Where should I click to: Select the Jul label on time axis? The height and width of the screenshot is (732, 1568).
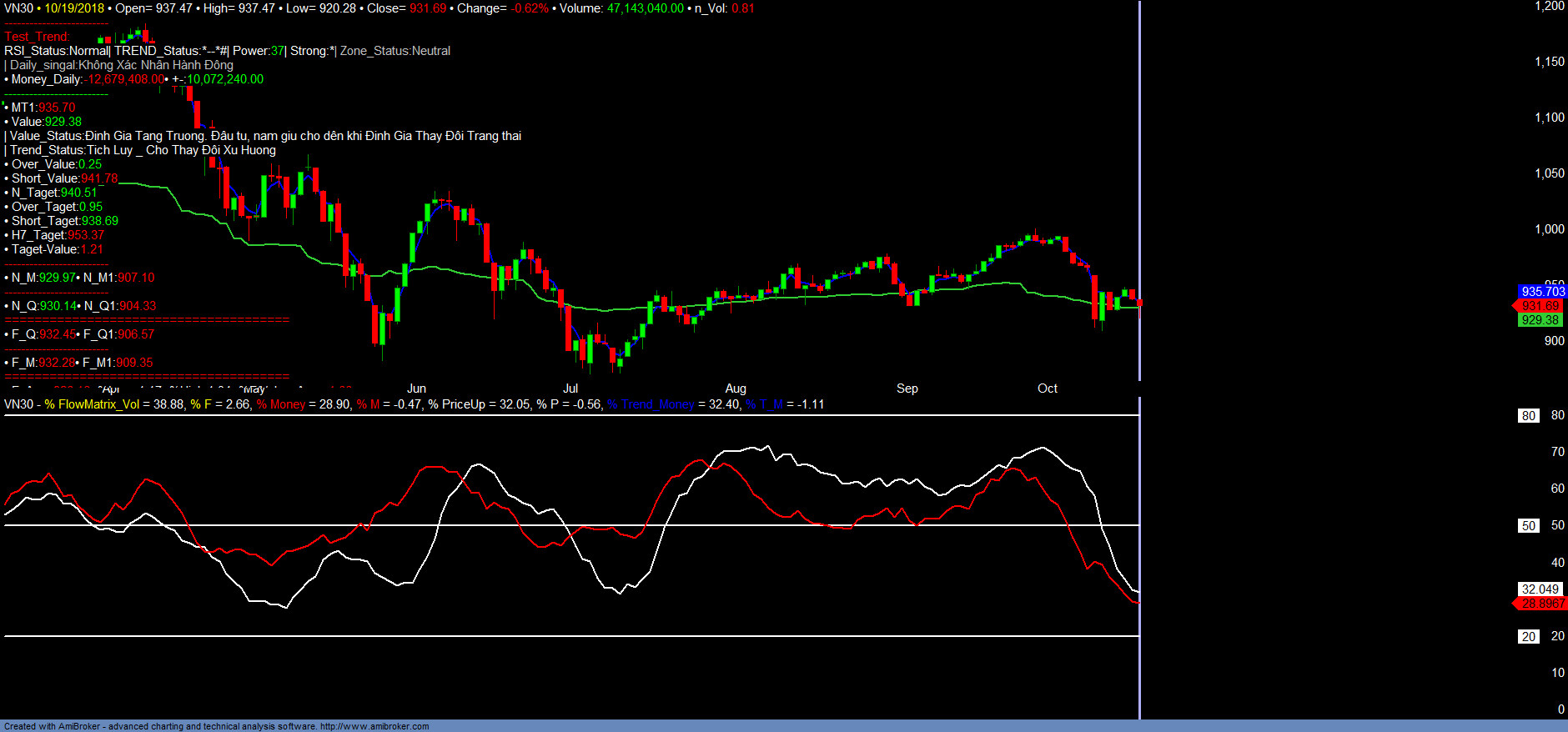coord(570,389)
